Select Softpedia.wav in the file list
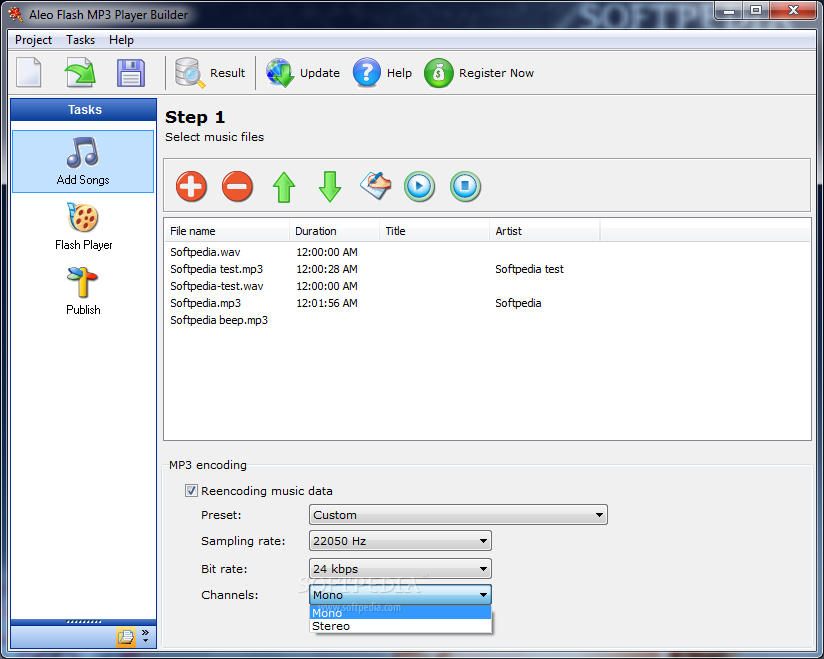This screenshot has width=824, height=659. coord(205,252)
